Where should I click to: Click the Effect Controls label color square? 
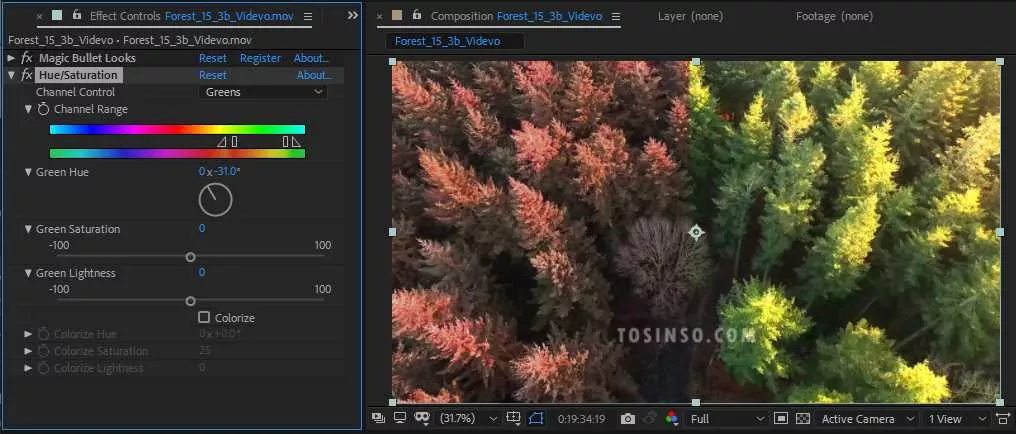click(x=58, y=15)
